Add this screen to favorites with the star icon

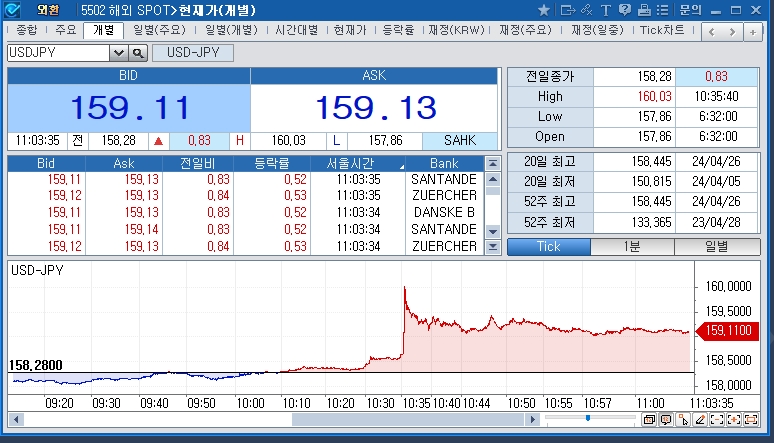[x=543, y=10]
